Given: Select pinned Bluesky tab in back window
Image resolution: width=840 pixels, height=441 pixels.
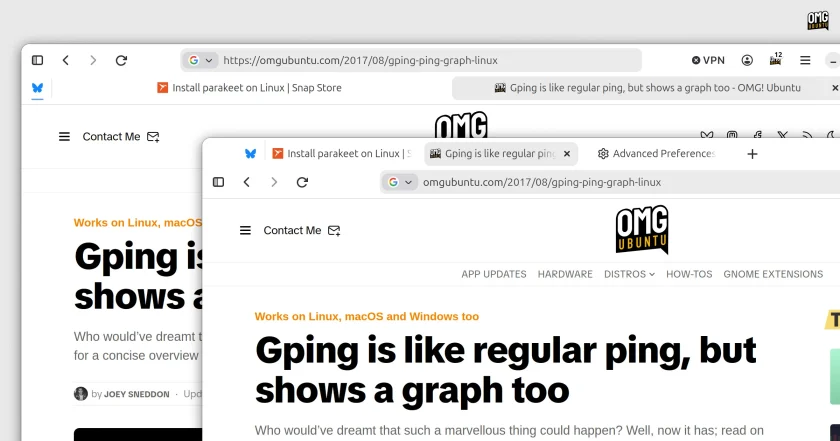Looking at the screenshot, I should click(x=37, y=88).
